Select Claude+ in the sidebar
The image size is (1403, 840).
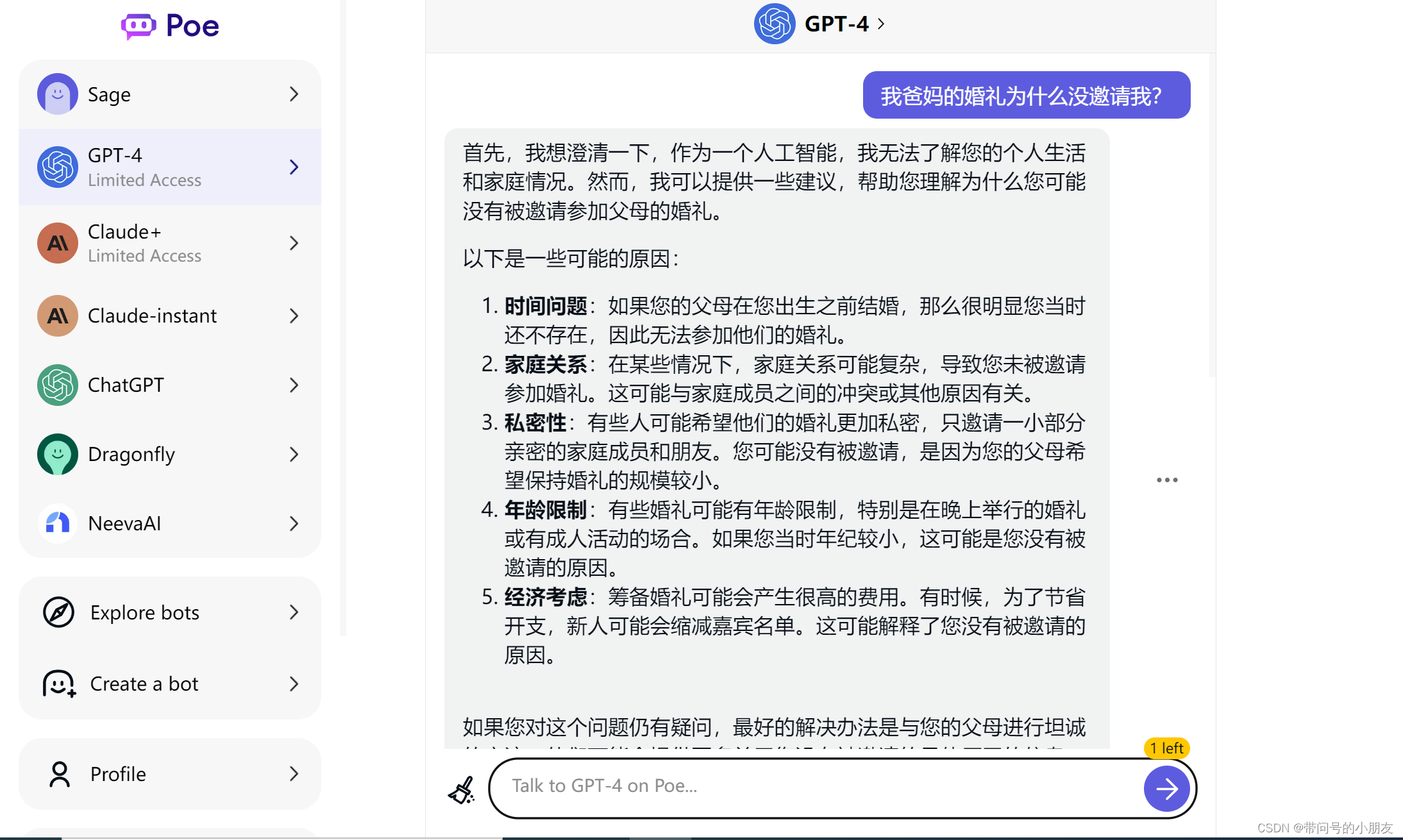point(170,243)
